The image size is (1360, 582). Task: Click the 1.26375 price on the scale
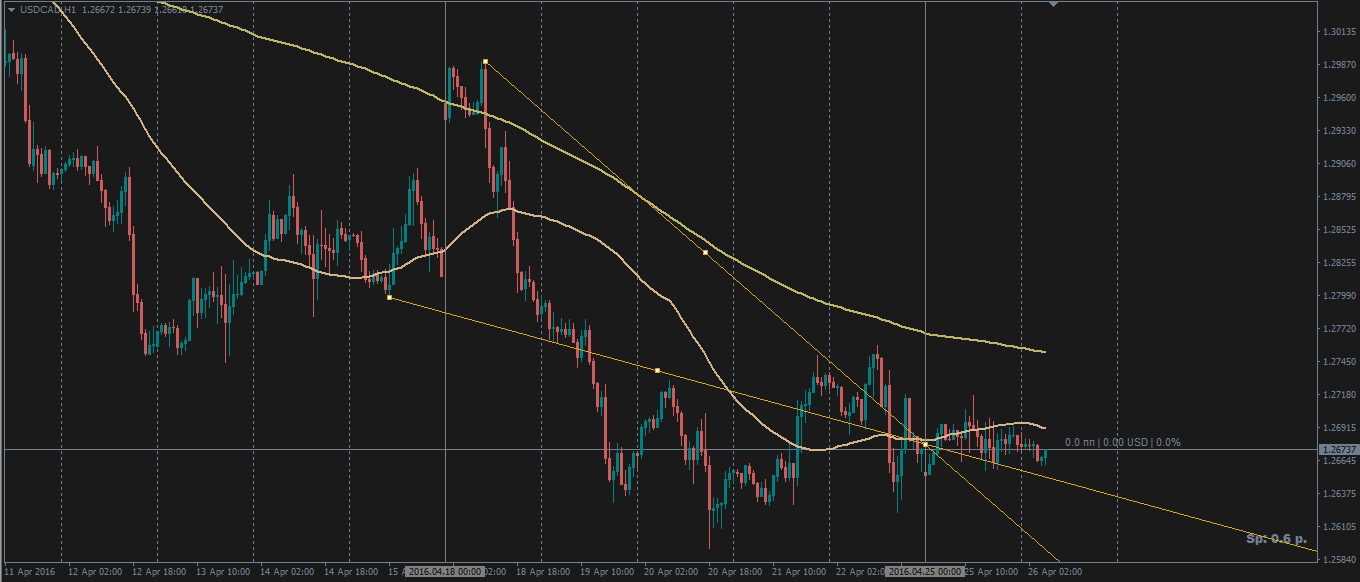[1338, 494]
